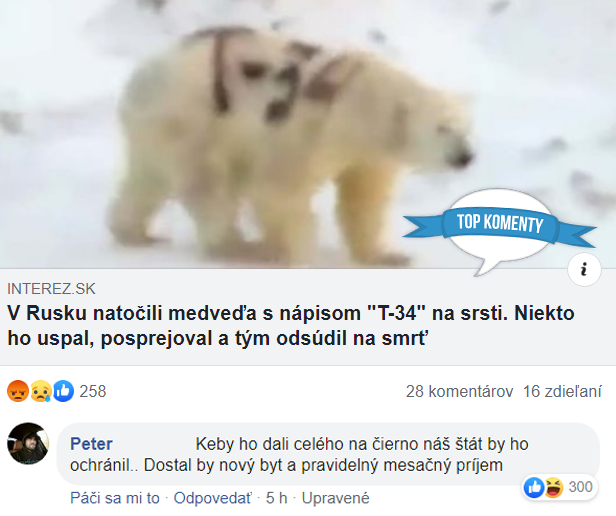616x516 pixels.
Task: Click the sad crying reaction emoji
Action: (x=41, y=391)
